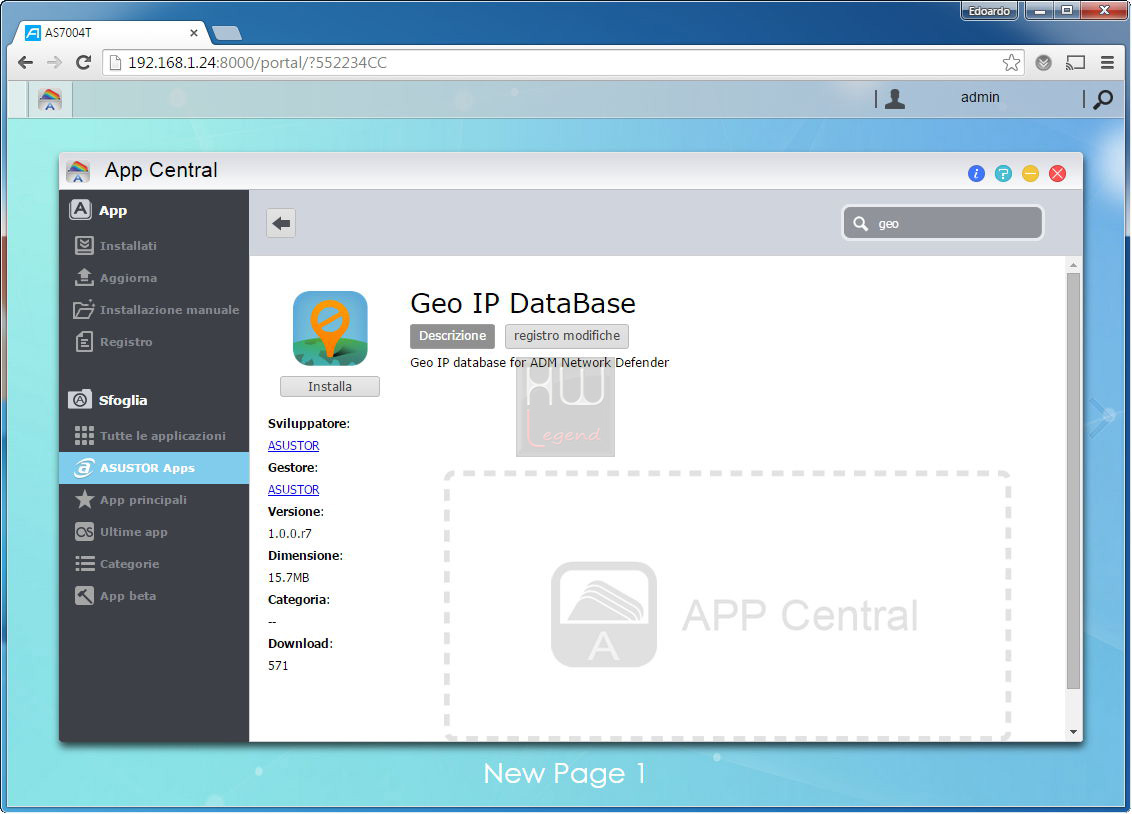1132x814 pixels.
Task: Click the Cast icon in browser toolbar
Action: (x=1076, y=63)
